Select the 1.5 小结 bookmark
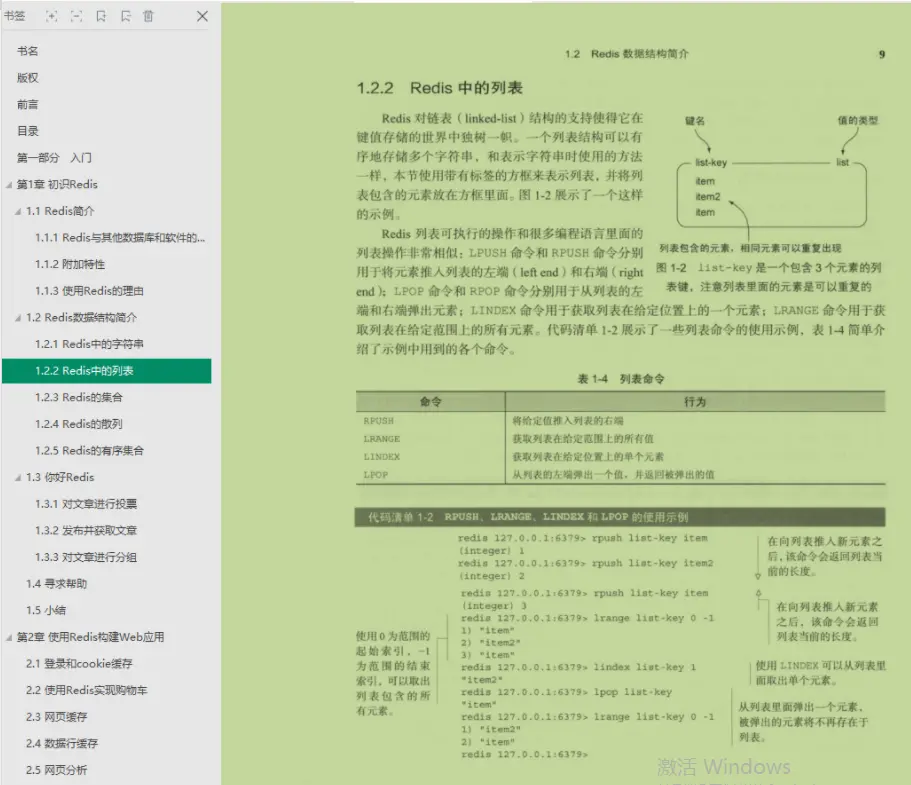The width and height of the screenshot is (911, 785). tap(45, 611)
